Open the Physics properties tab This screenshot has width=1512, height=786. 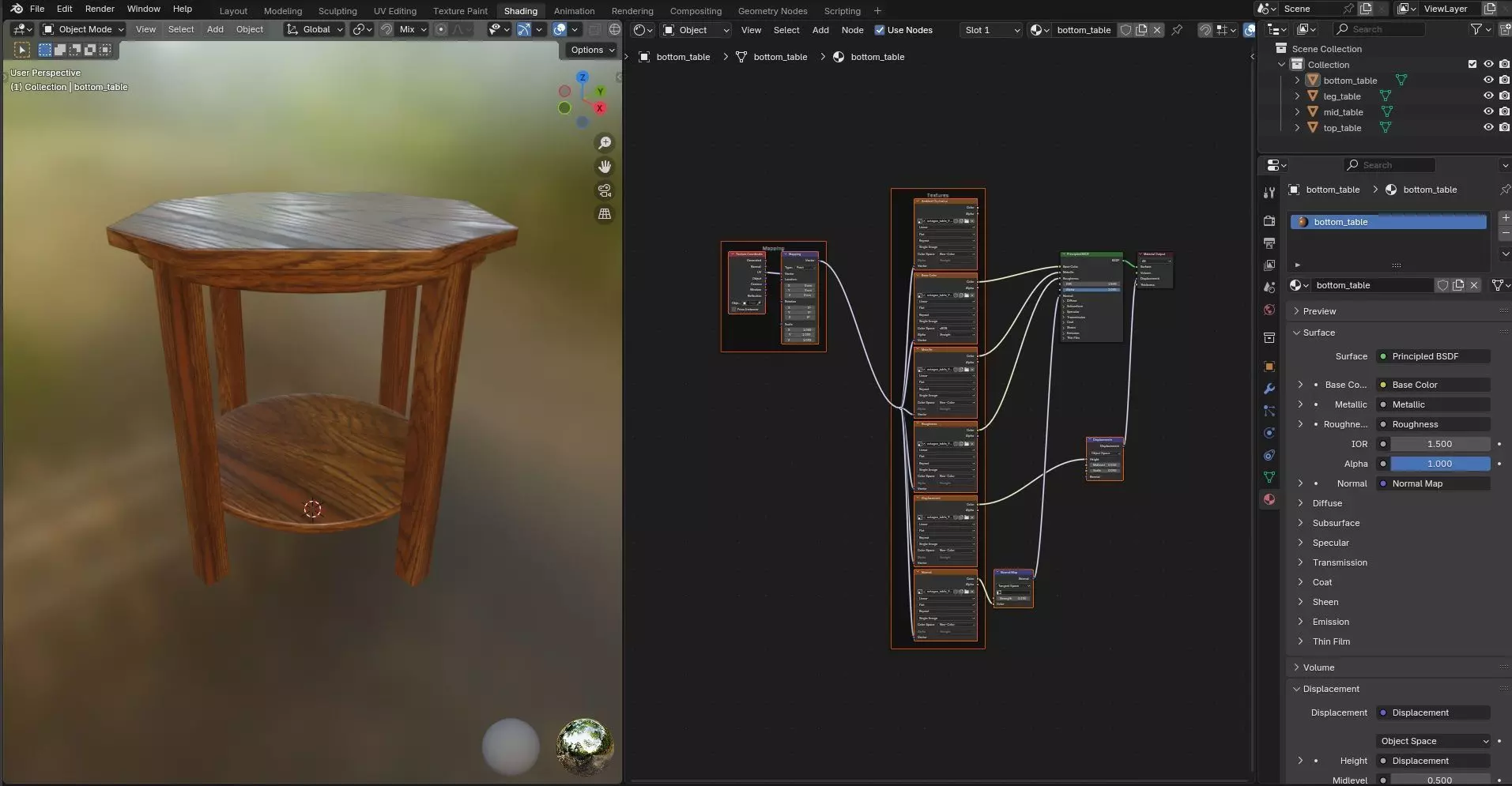point(1269,433)
